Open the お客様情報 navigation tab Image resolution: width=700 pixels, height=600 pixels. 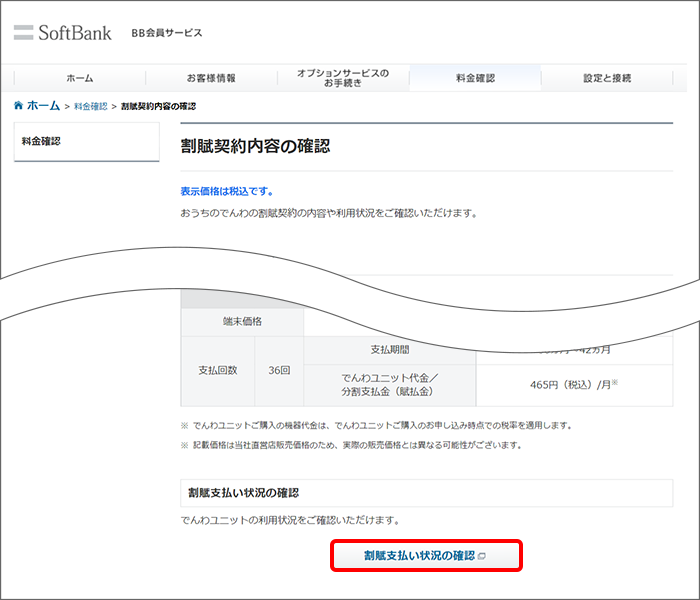coord(211,78)
